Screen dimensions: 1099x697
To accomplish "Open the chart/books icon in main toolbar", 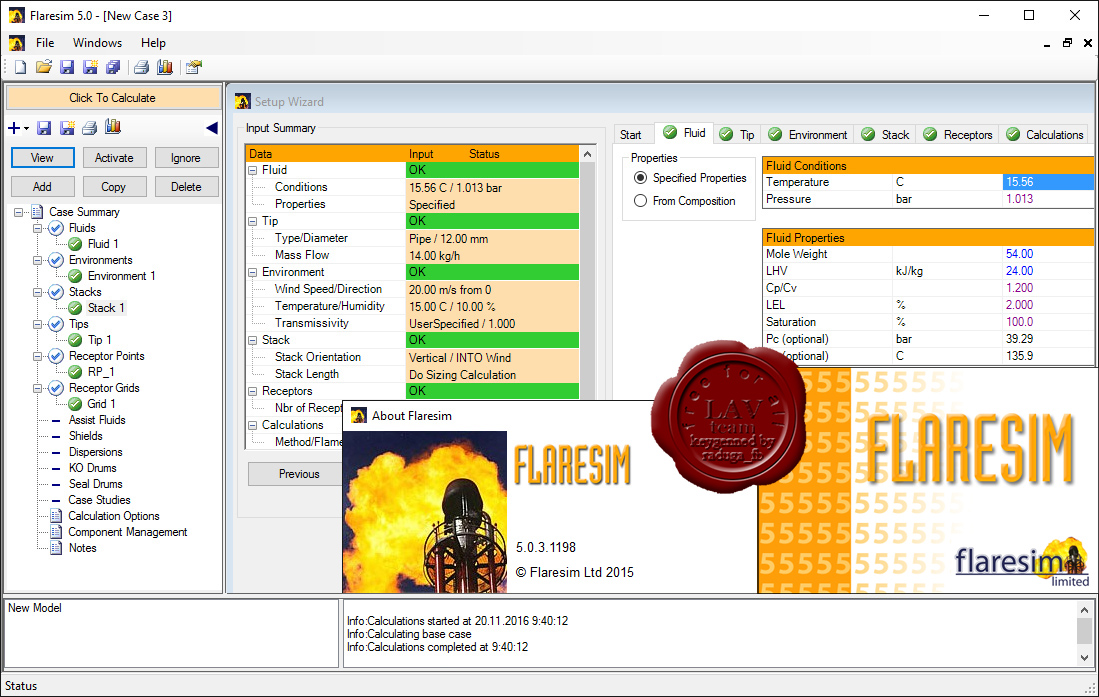I will pos(165,67).
